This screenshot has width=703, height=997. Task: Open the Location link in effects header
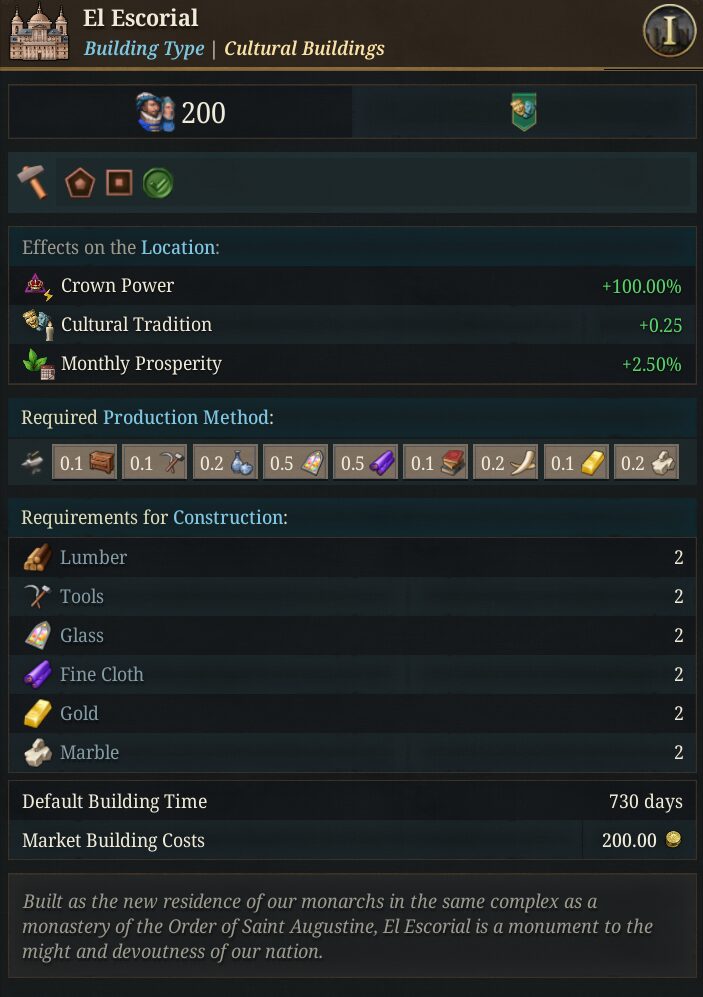pos(177,247)
